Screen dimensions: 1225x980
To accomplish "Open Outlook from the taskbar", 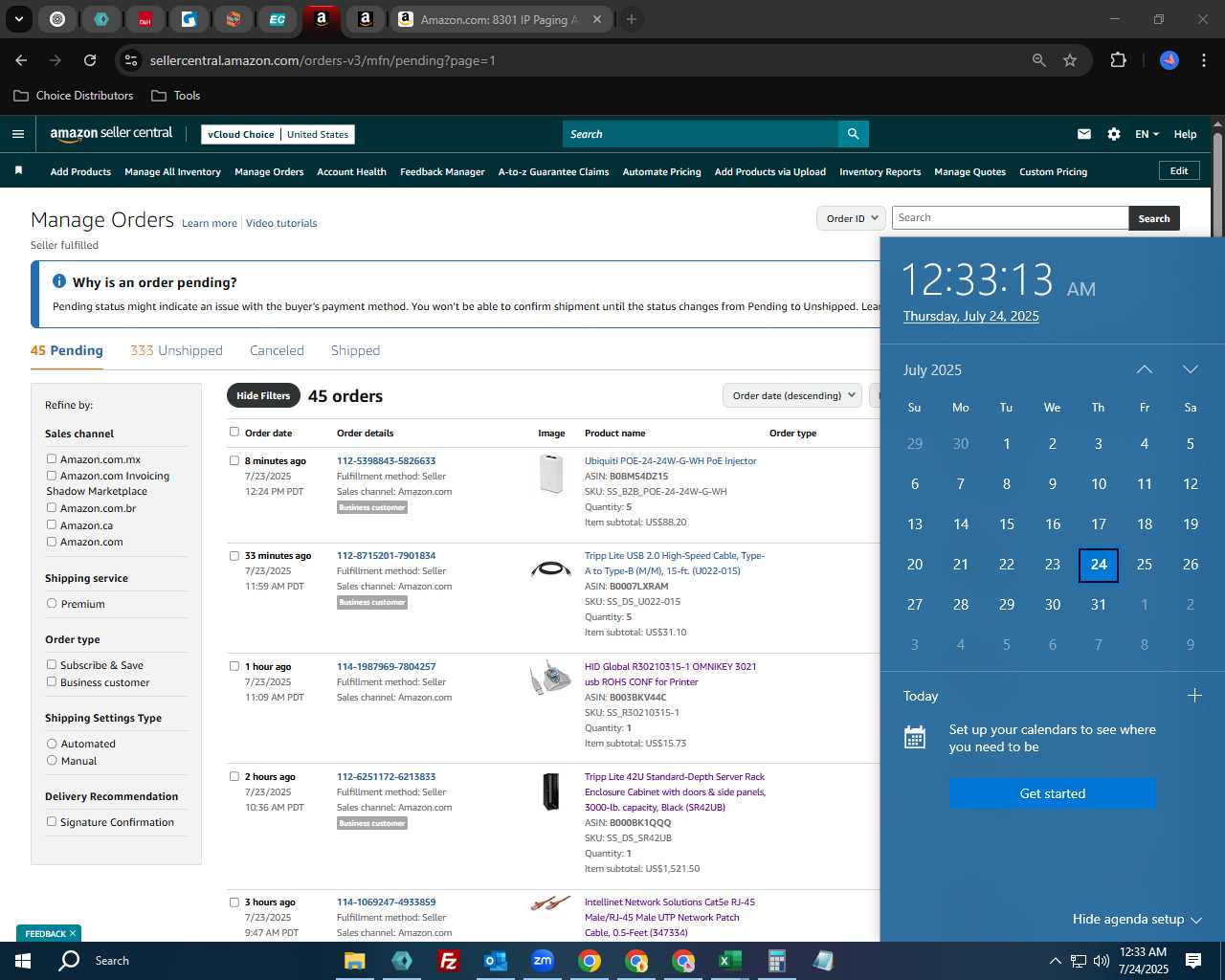I will click(x=495, y=961).
